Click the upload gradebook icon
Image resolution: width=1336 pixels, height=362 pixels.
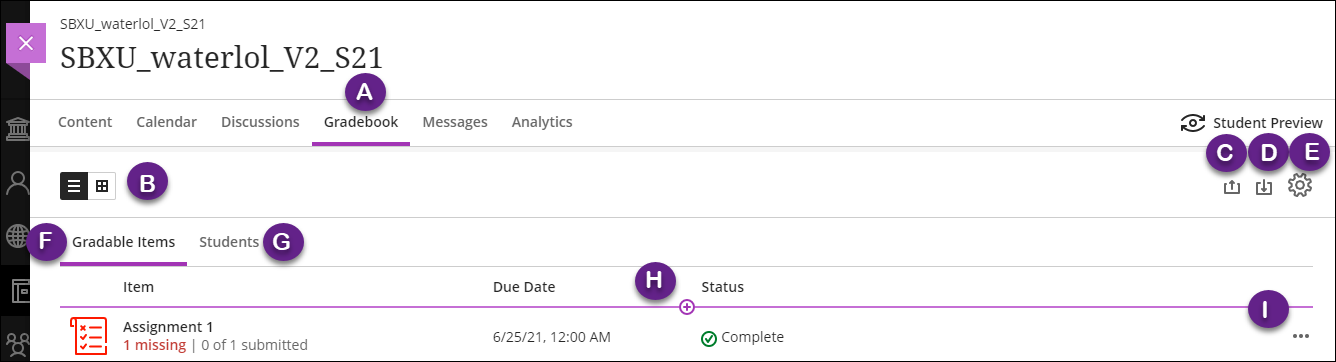point(1232,186)
